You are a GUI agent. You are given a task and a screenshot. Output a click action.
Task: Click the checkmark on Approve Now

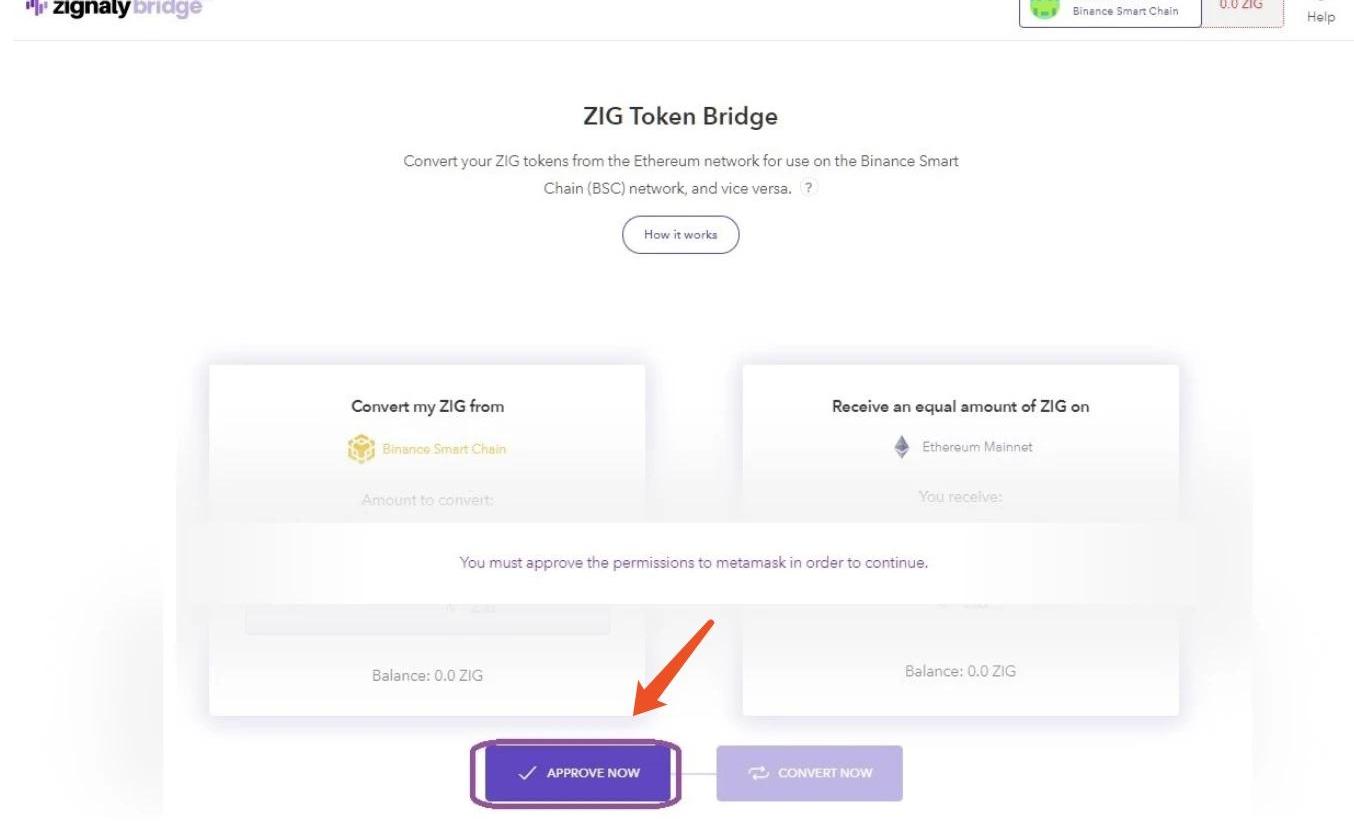pos(527,773)
